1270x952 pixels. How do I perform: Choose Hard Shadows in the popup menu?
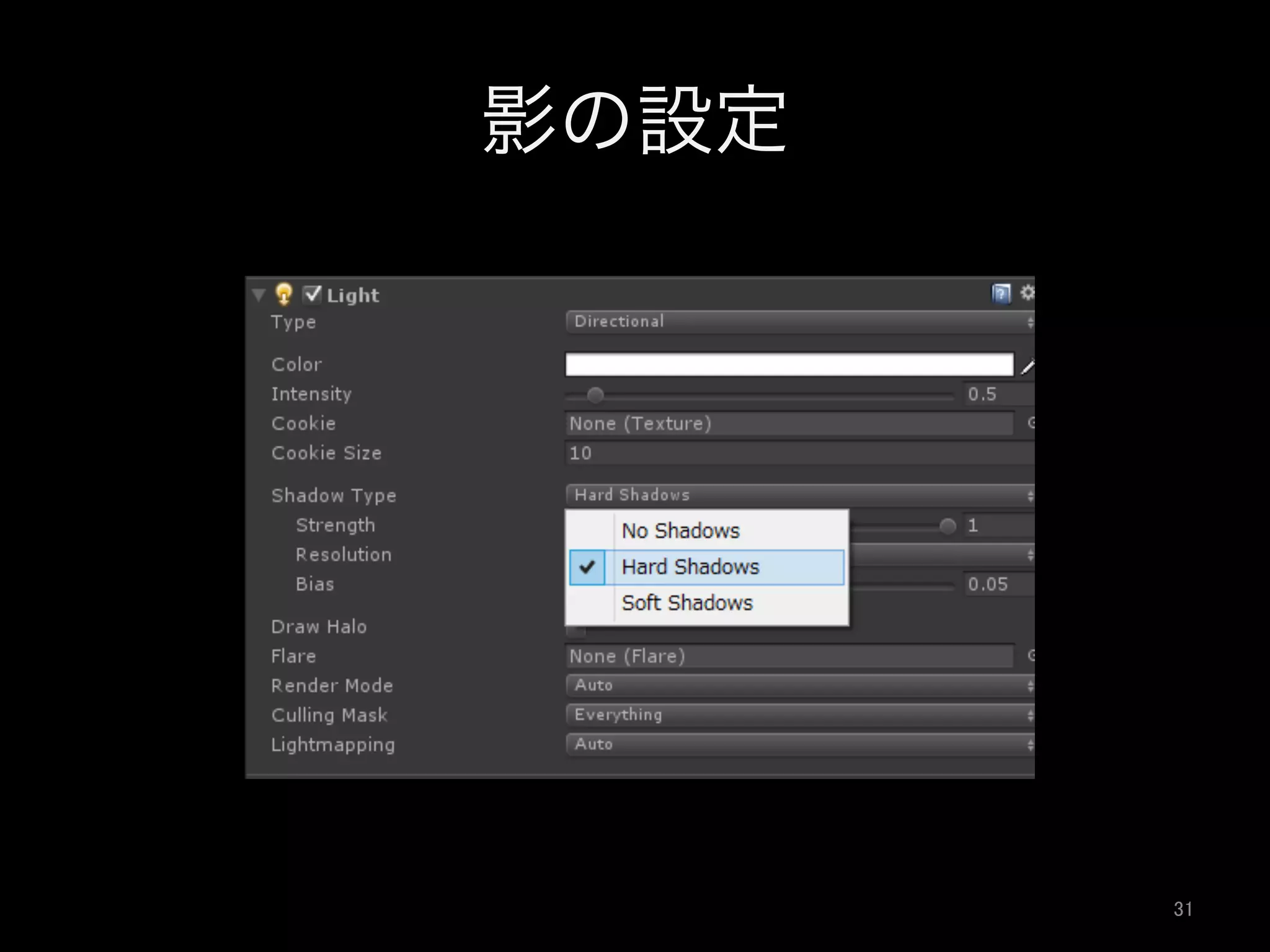pos(707,567)
